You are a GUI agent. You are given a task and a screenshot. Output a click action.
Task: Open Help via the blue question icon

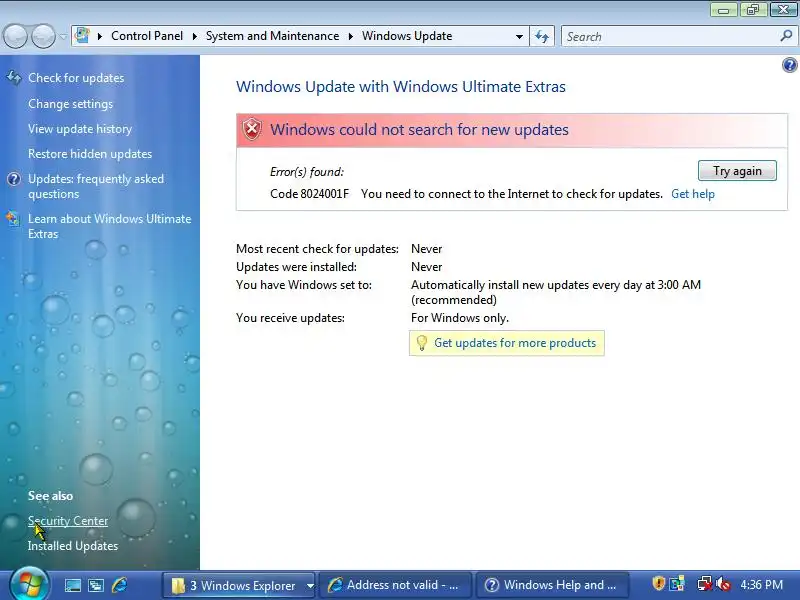[x=789, y=65]
